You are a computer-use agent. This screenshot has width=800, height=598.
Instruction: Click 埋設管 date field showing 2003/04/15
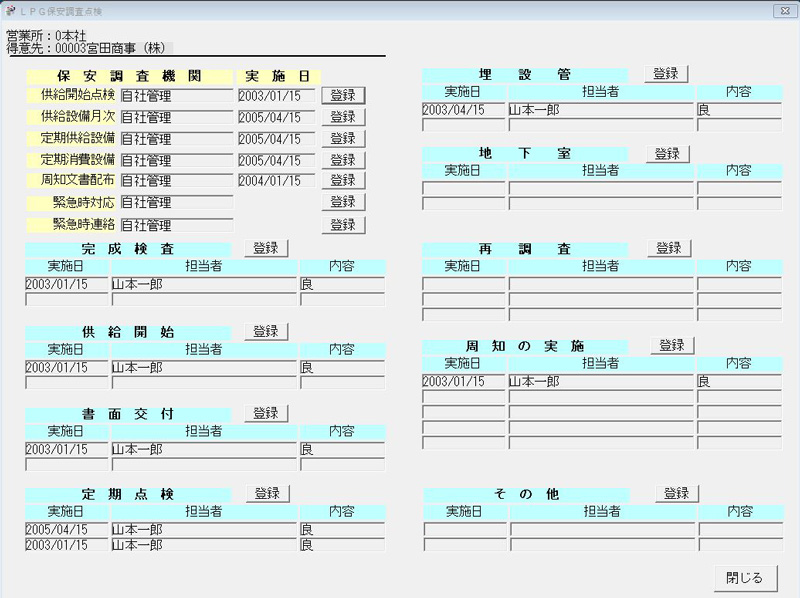click(x=463, y=110)
